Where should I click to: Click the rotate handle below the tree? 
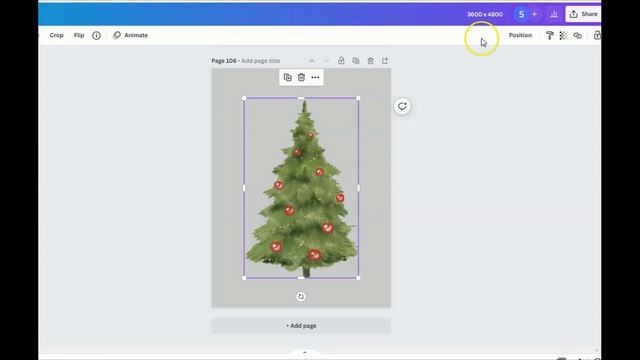click(x=301, y=297)
